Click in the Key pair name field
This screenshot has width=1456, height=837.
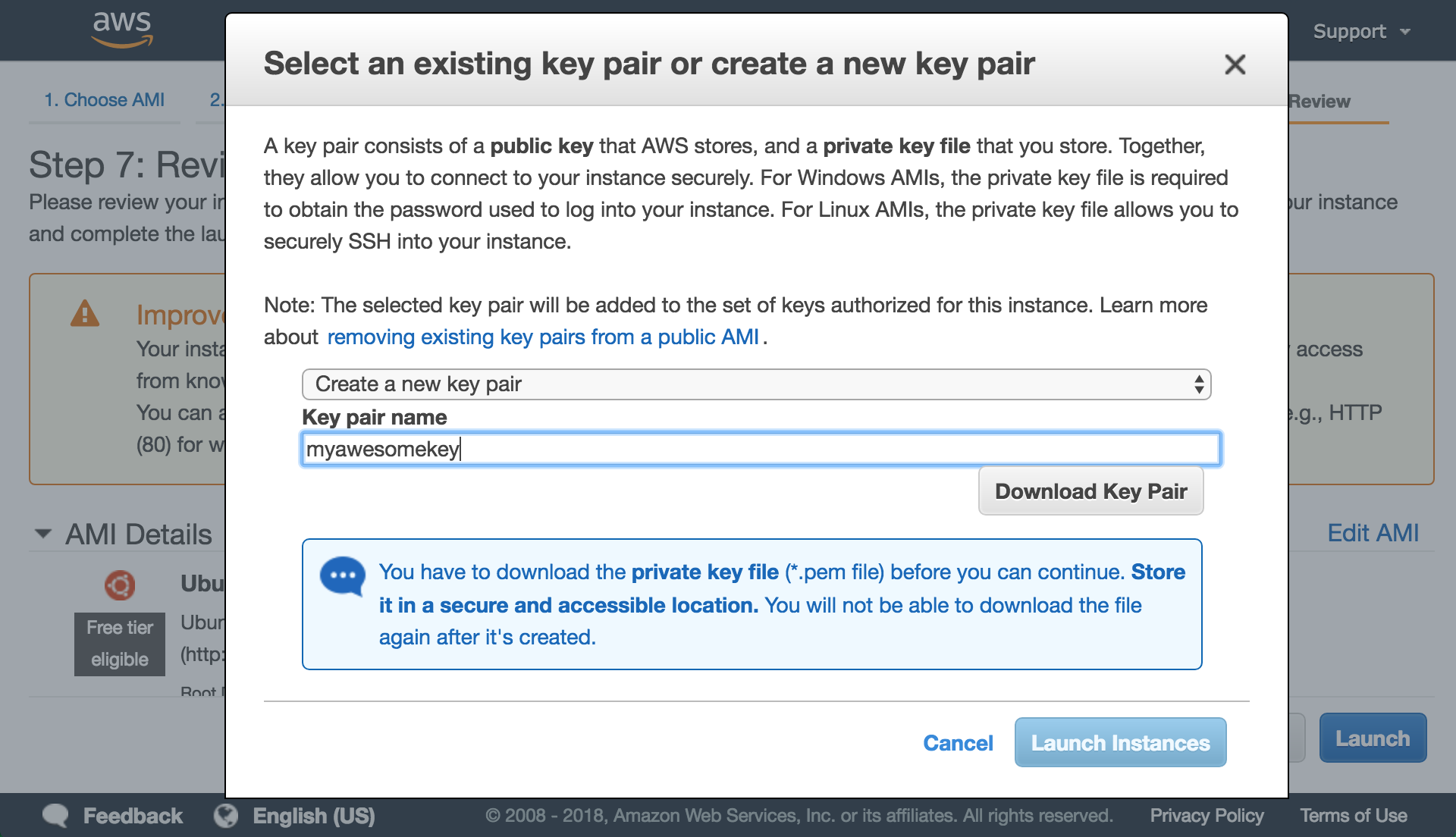(x=761, y=450)
